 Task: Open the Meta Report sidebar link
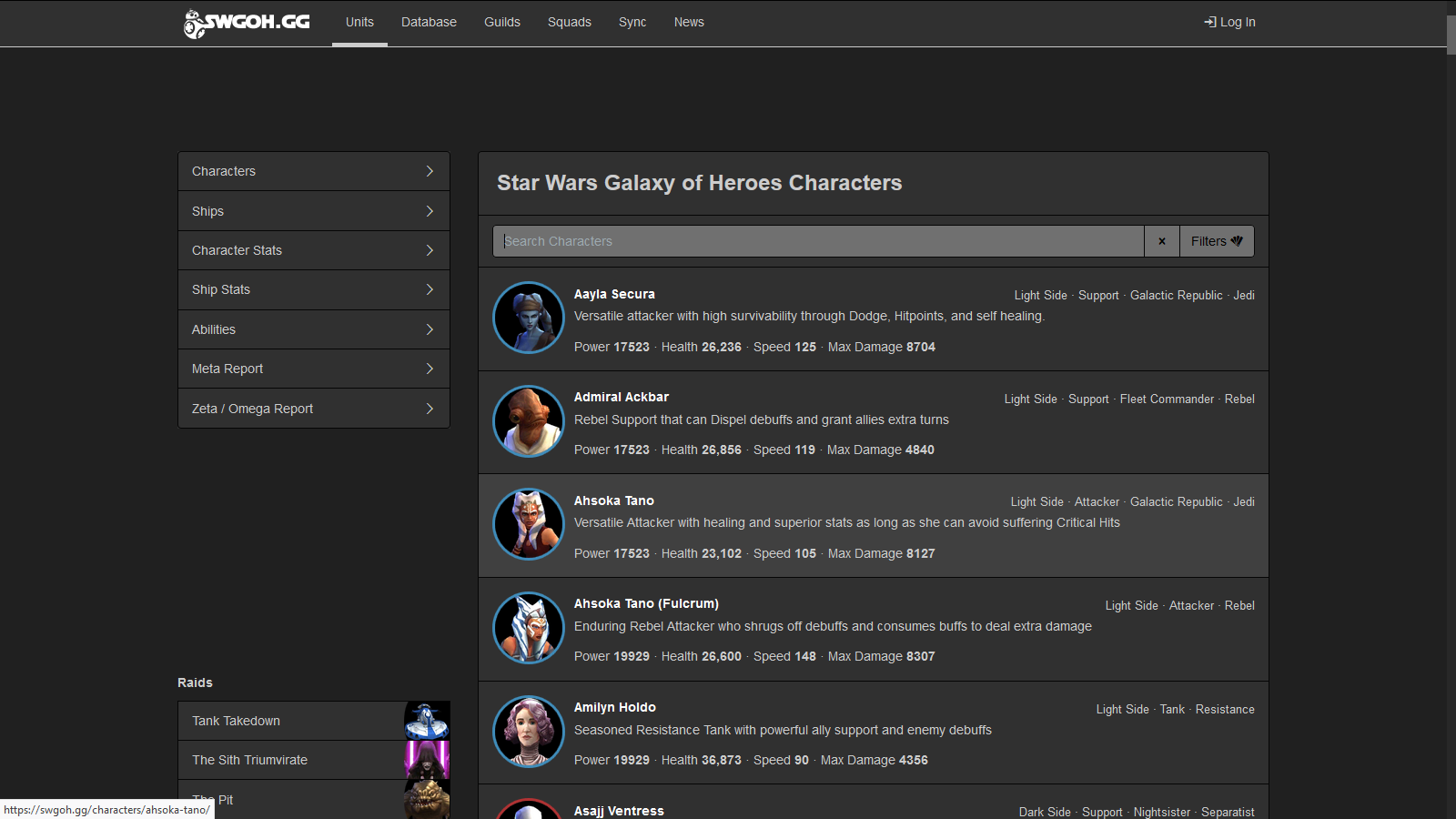(314, 369)
